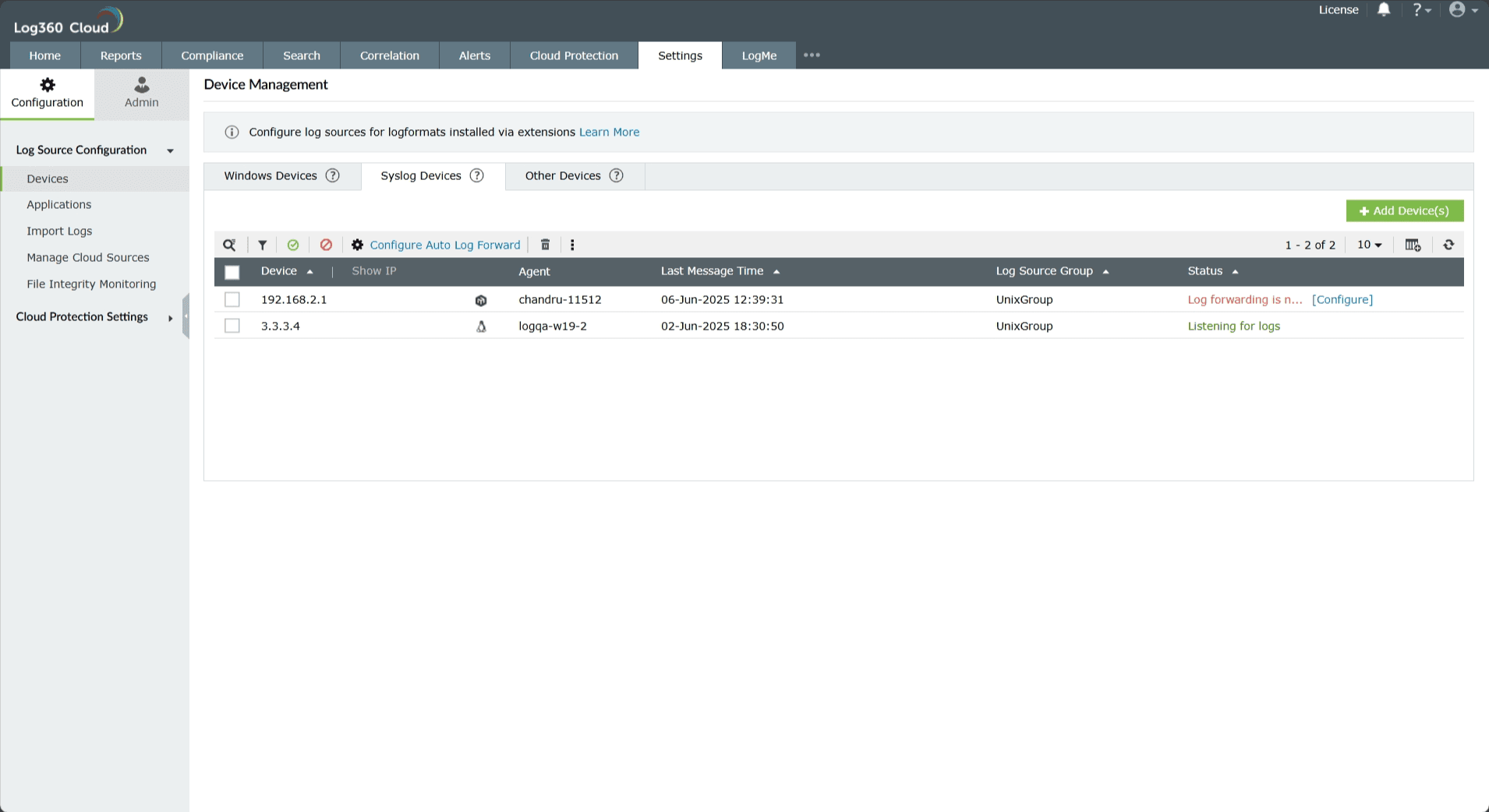1489x812 pixels.
Task: Collapse the left sidebar panel handle
Action: pos(186,316)
